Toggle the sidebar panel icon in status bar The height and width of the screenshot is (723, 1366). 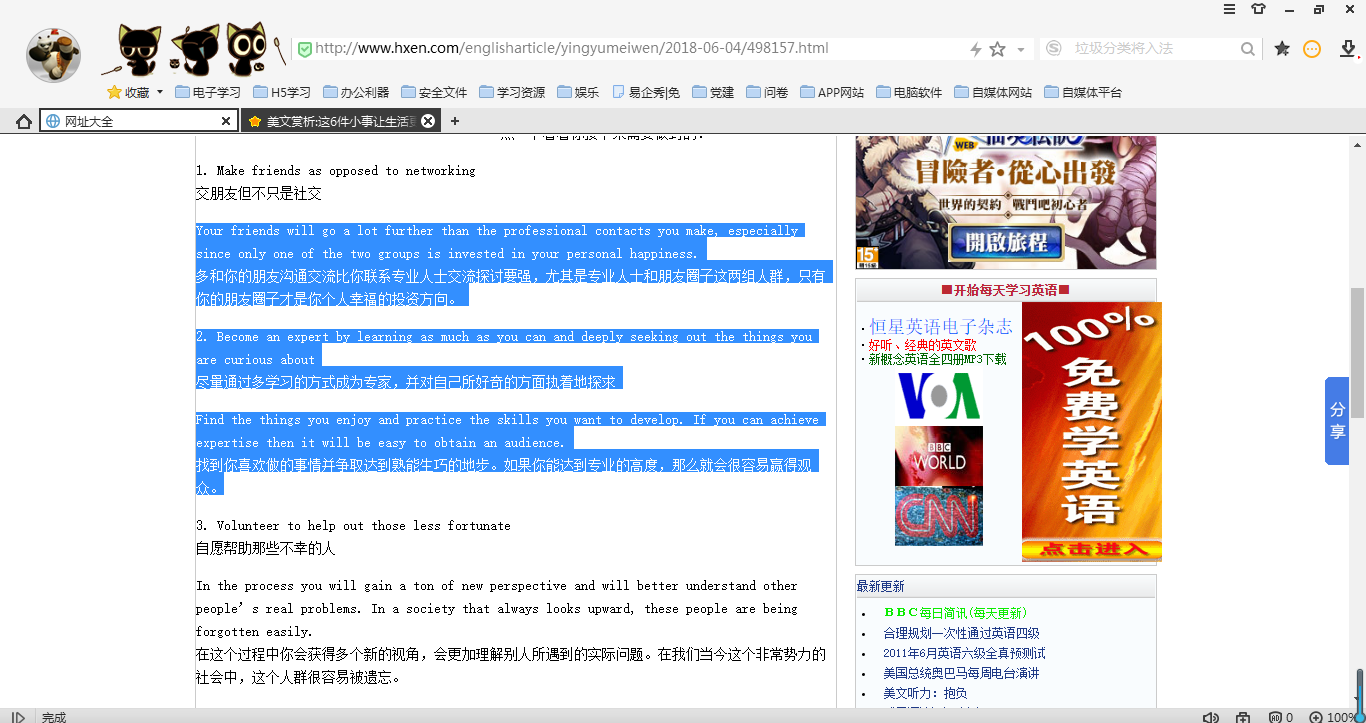point(17,716)
